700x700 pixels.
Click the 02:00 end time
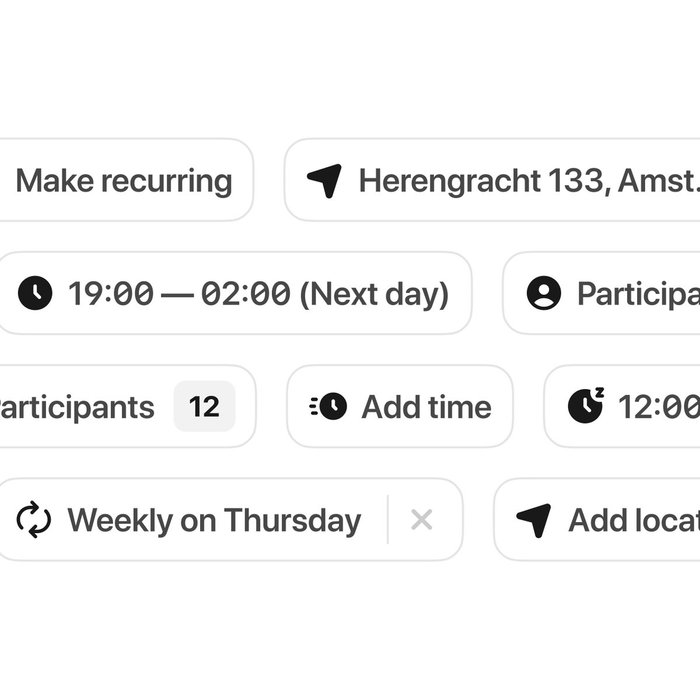245,294
